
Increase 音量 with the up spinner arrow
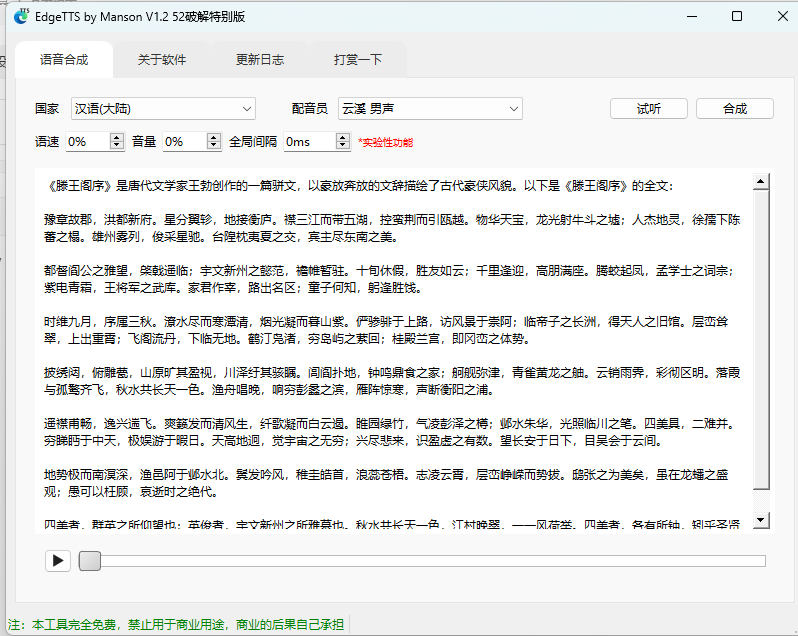point(213,138)
